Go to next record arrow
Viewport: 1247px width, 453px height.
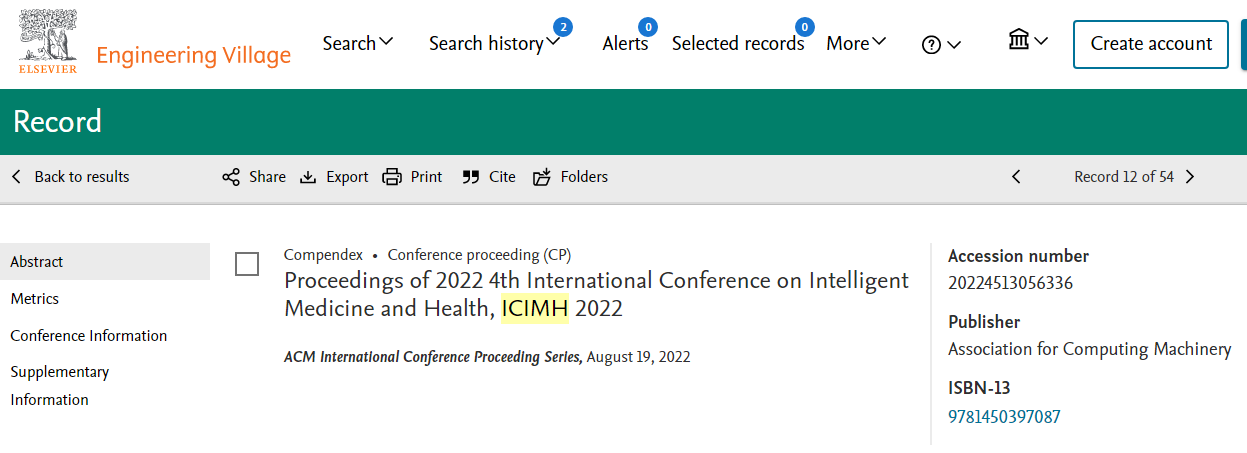(x=1190, y=177)
